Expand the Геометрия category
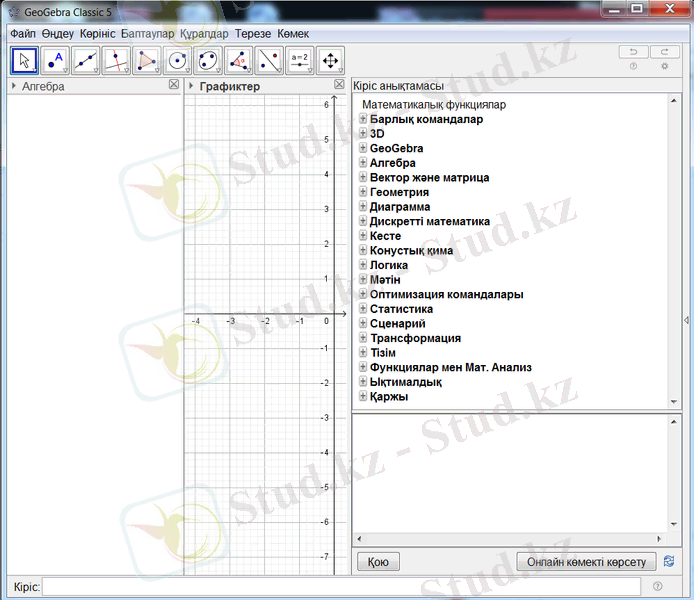Image resolution: width=694 pixels, height=600 pixels. click(363, 192)
